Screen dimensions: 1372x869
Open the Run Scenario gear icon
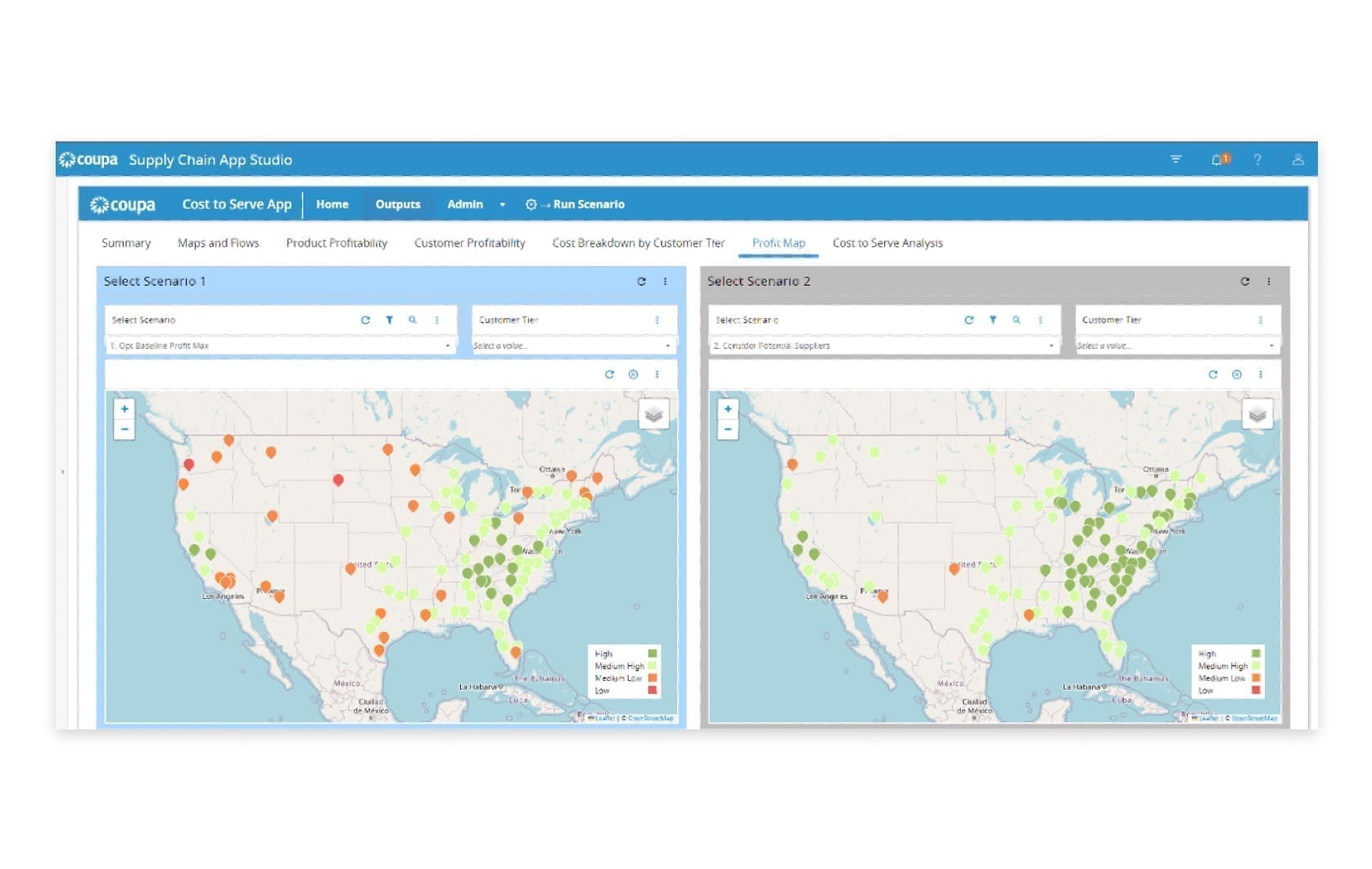(530, 205)
